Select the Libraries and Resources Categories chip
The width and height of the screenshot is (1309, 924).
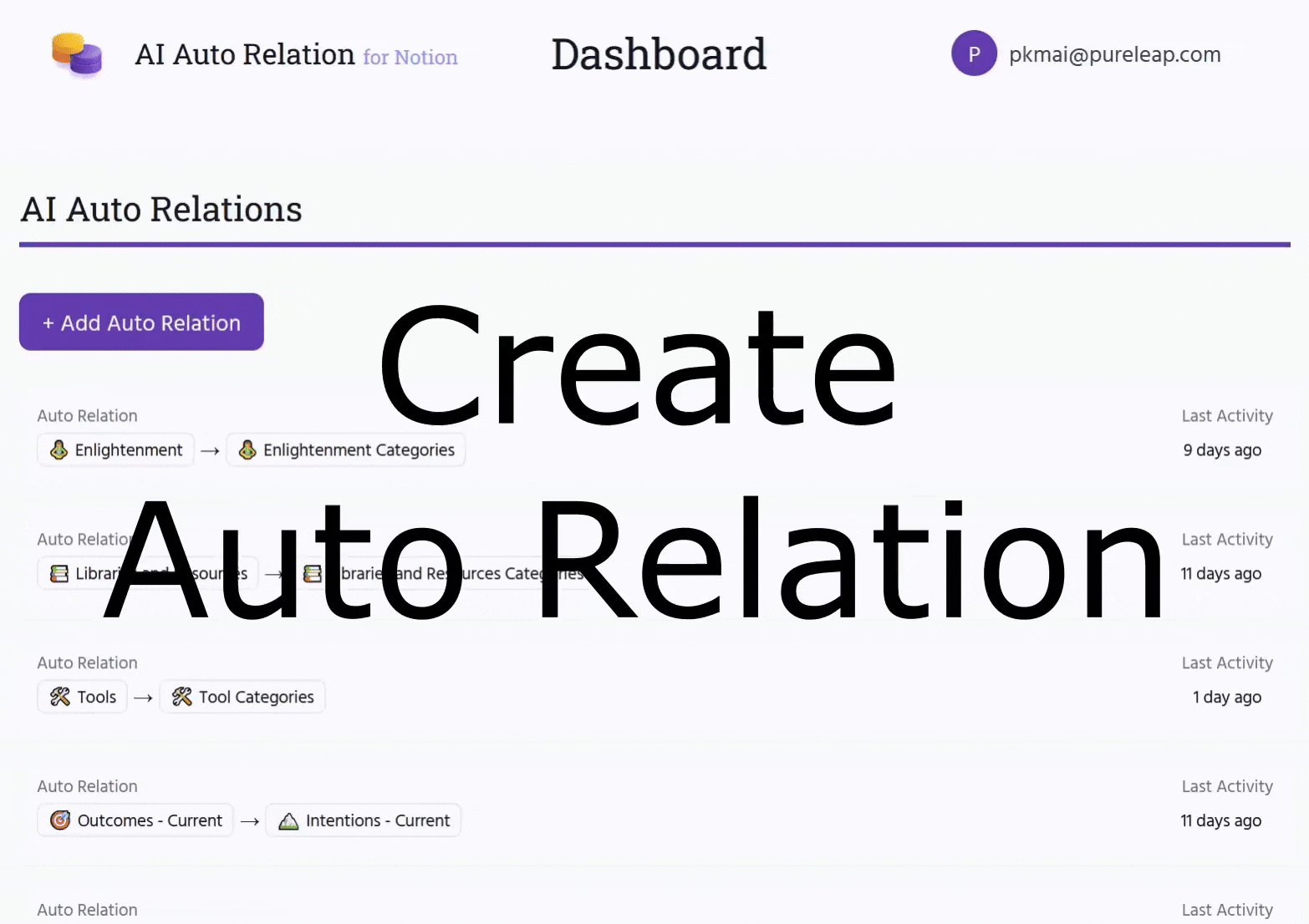click(x=443, y=573)
